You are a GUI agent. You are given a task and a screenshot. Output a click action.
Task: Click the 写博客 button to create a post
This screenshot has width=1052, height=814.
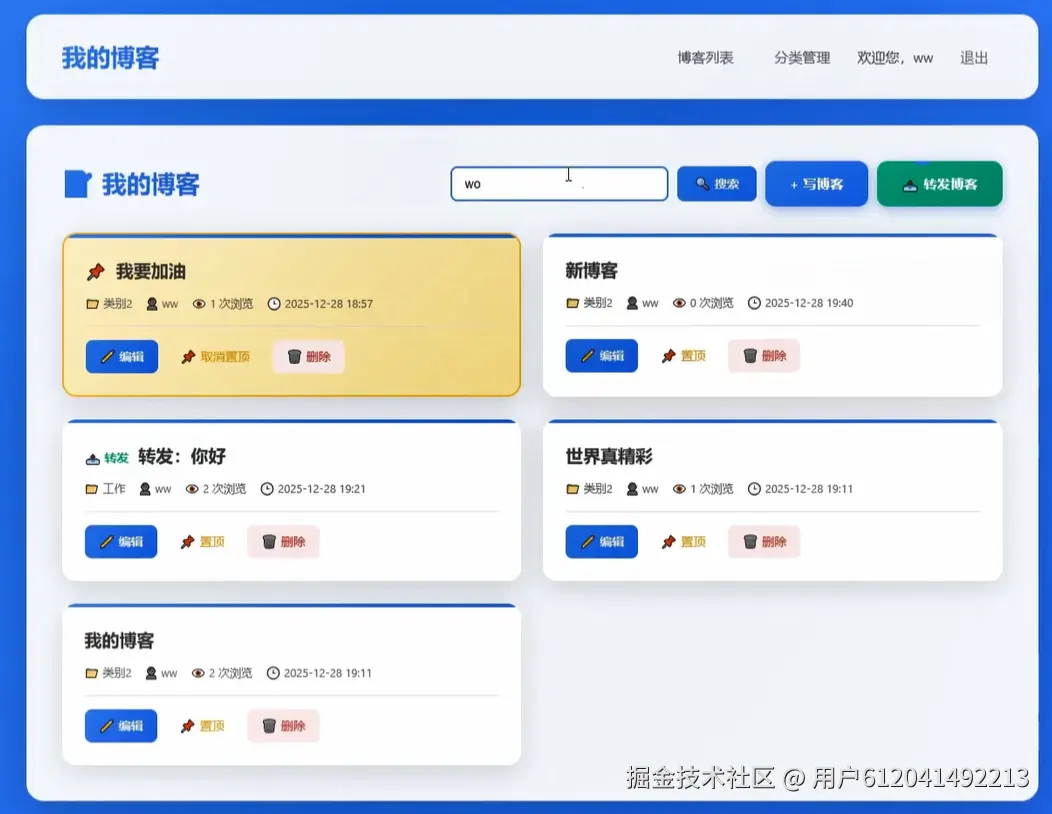coord(816,184)
